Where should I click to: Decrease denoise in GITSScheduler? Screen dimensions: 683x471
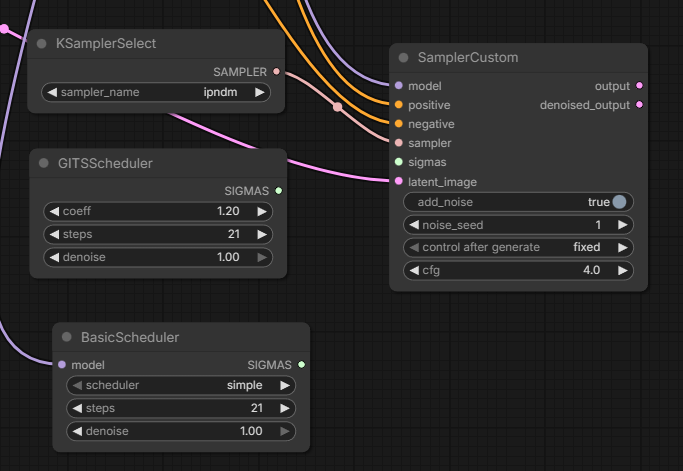[54, 258]
